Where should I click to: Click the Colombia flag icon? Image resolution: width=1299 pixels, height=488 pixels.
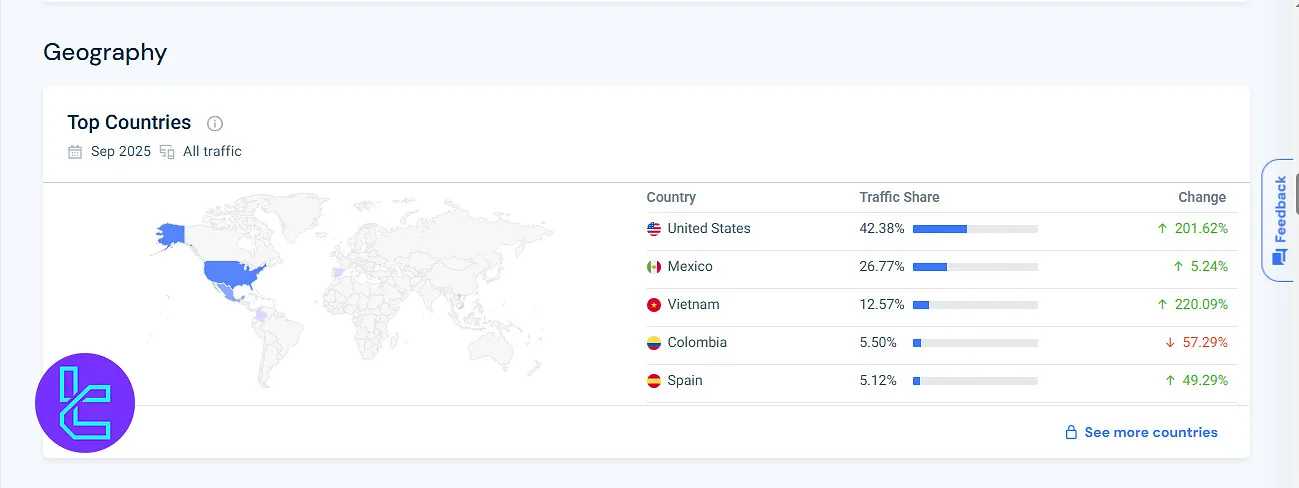coord(654,343)
